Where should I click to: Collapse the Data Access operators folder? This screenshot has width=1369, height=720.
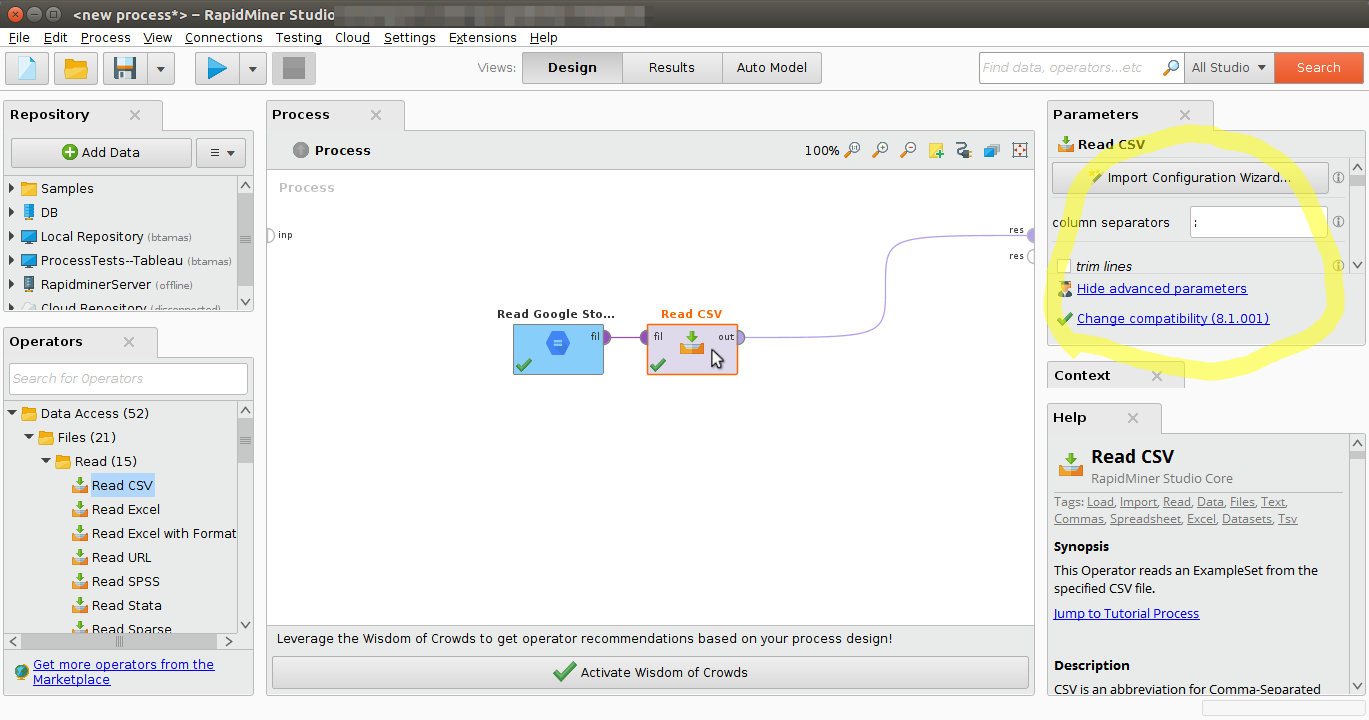coord(13,413)
